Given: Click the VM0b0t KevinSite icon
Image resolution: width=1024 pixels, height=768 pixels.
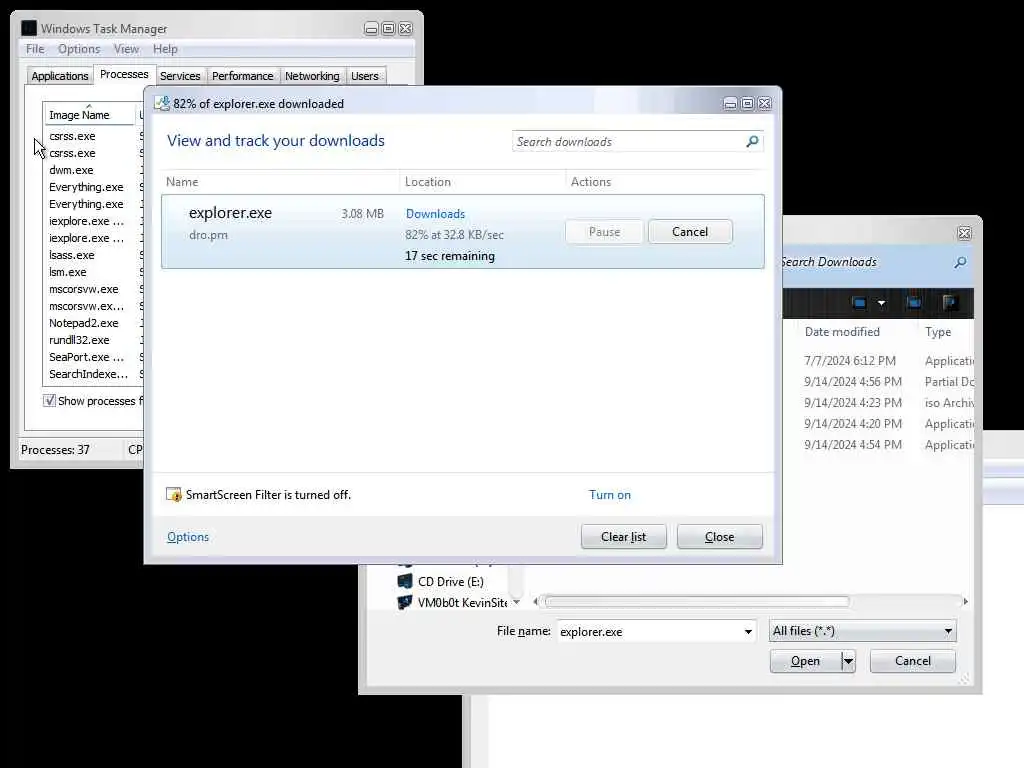Looking at the screenshot, I should click(405, 601).
